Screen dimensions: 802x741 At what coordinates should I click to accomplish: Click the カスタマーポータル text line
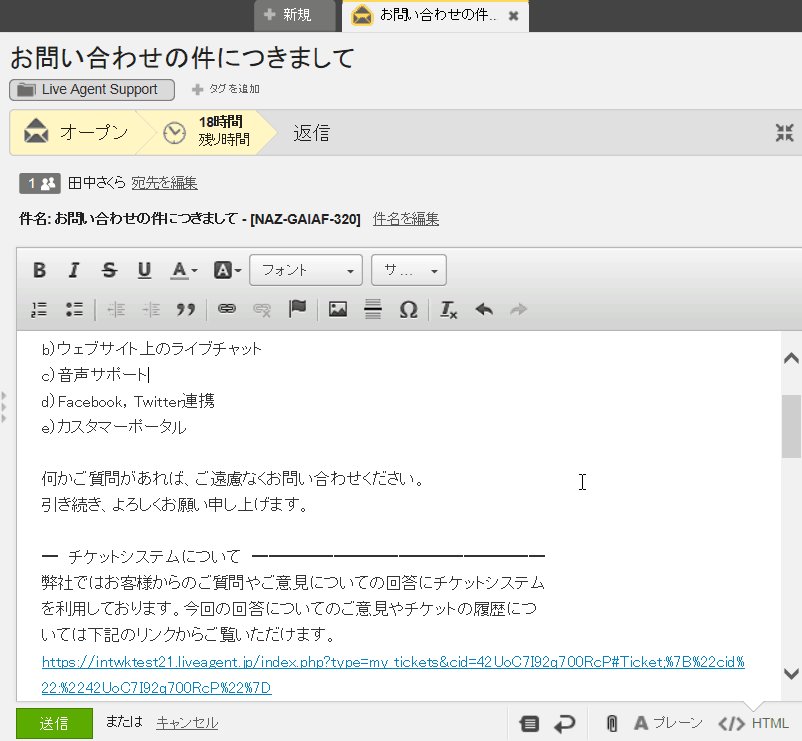pos(114,426)
